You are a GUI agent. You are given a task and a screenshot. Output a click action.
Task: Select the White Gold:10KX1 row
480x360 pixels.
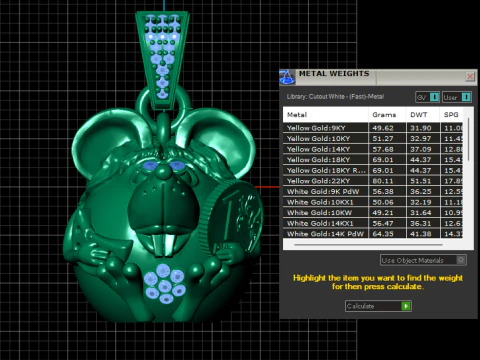tap(373, 202)
